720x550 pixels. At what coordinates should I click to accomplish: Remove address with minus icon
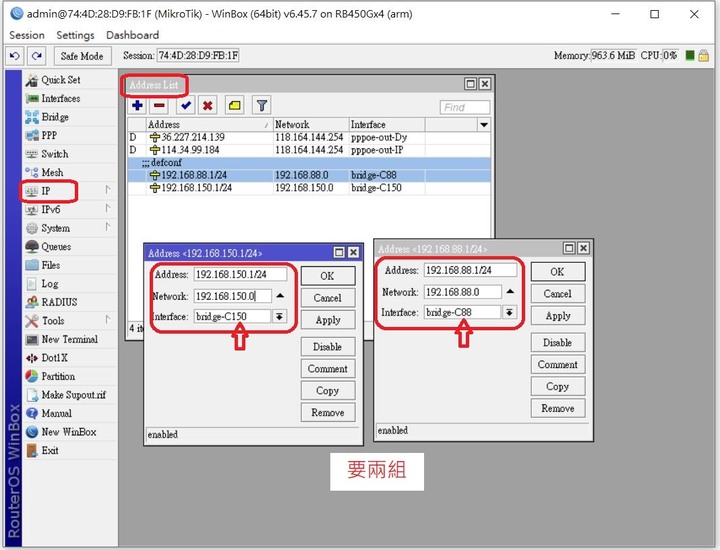(159, 106)
